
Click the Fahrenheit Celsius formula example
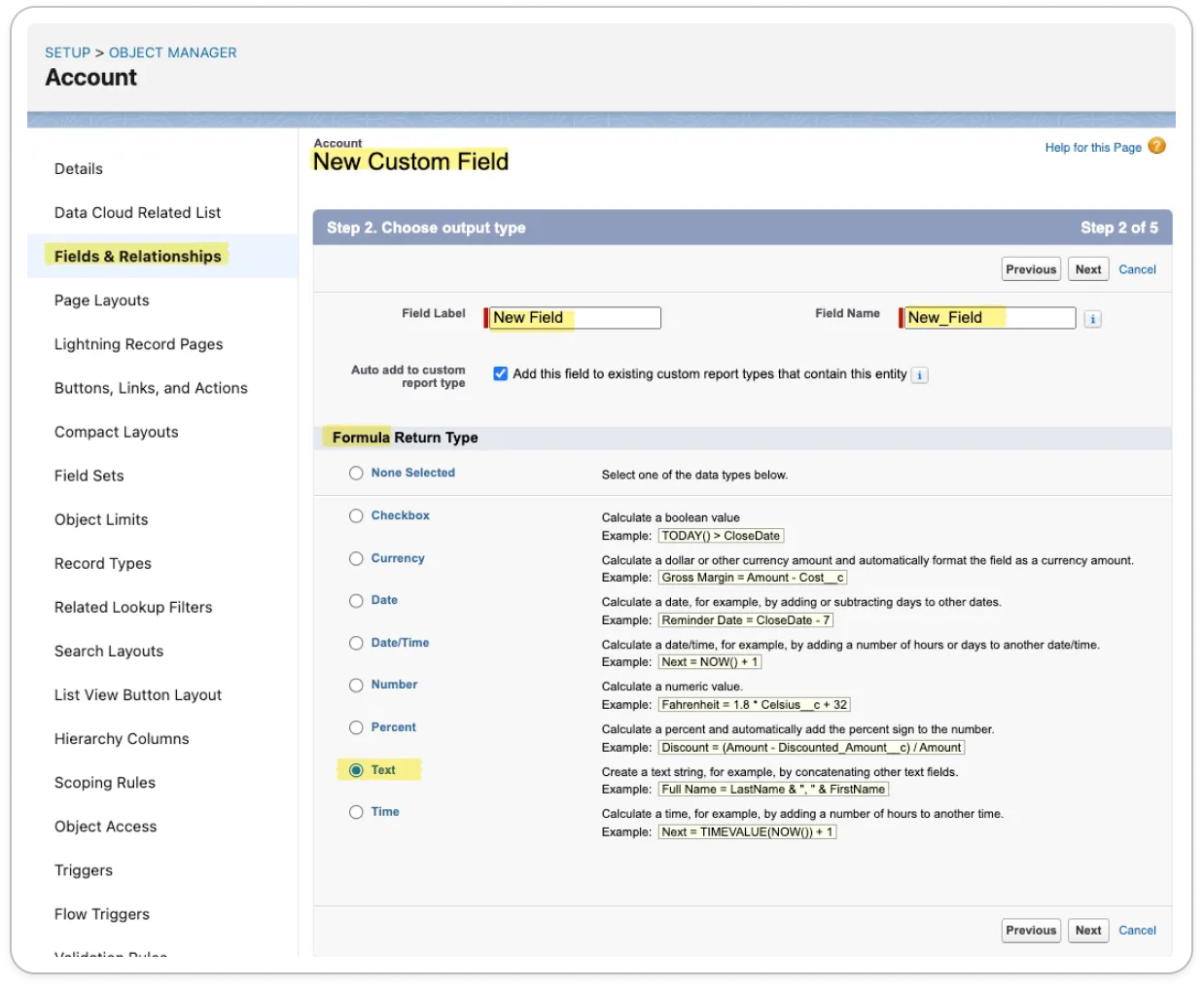[755, 705]
